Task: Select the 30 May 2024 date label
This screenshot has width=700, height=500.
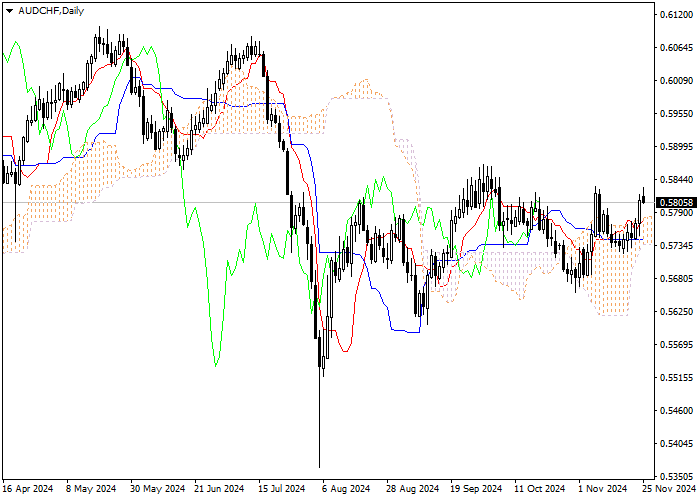Action: tap(157, 489)
